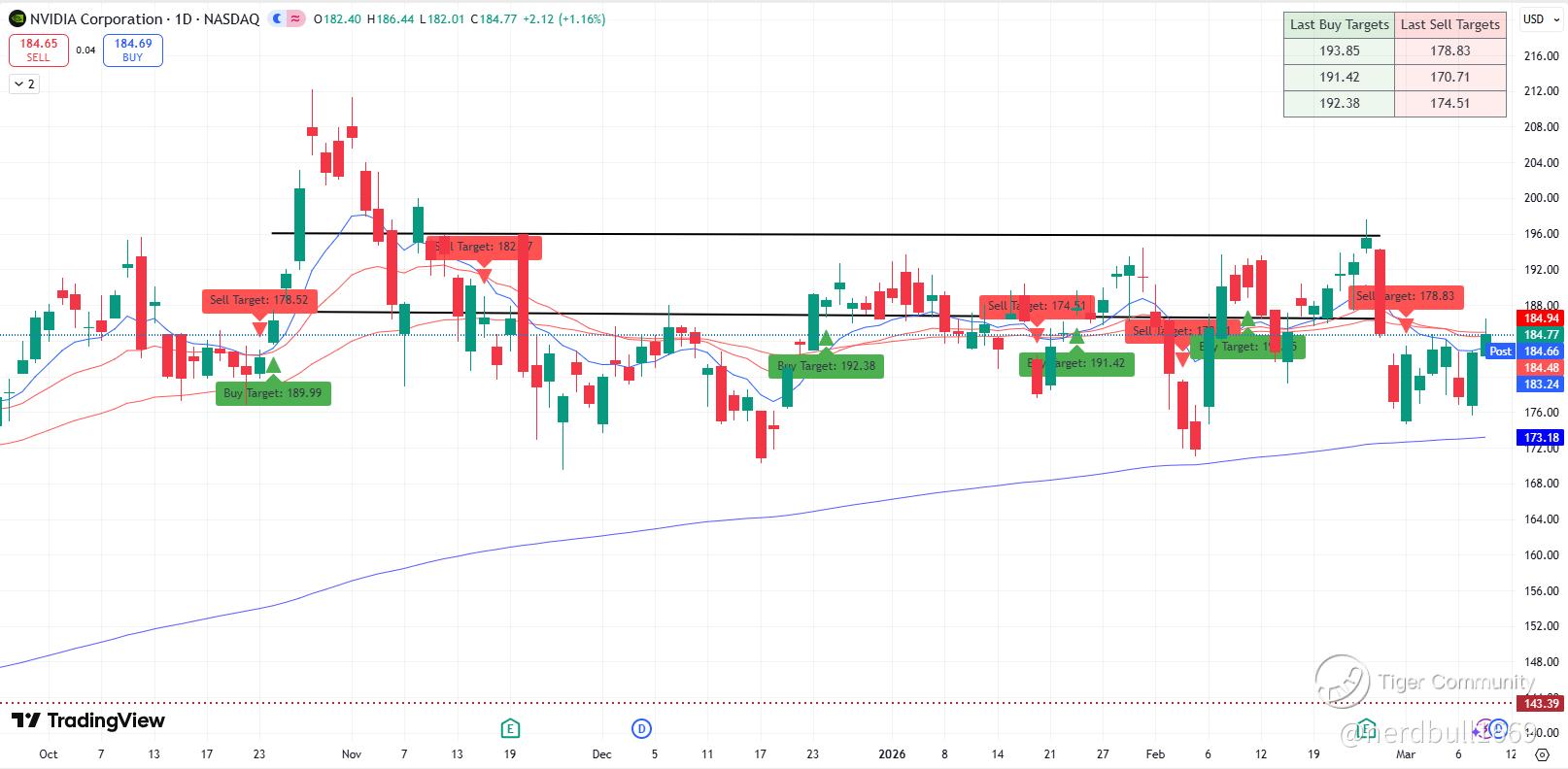Click the Feb label on time axis

[1155, 754]
